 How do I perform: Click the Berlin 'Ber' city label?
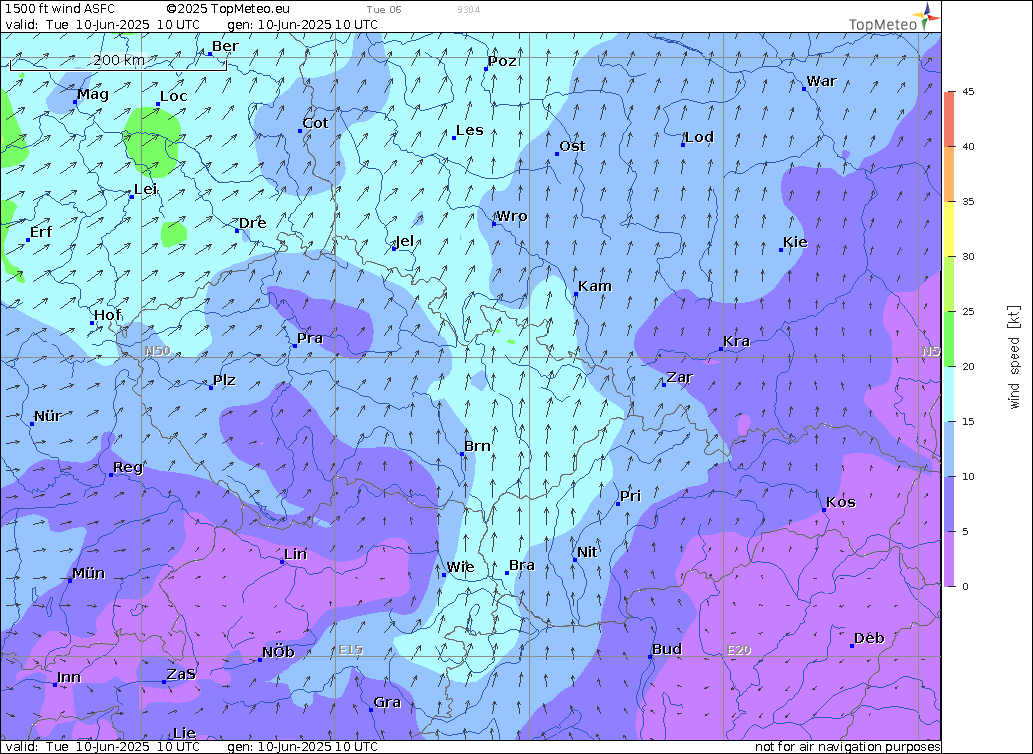click(x=225, y=46)
